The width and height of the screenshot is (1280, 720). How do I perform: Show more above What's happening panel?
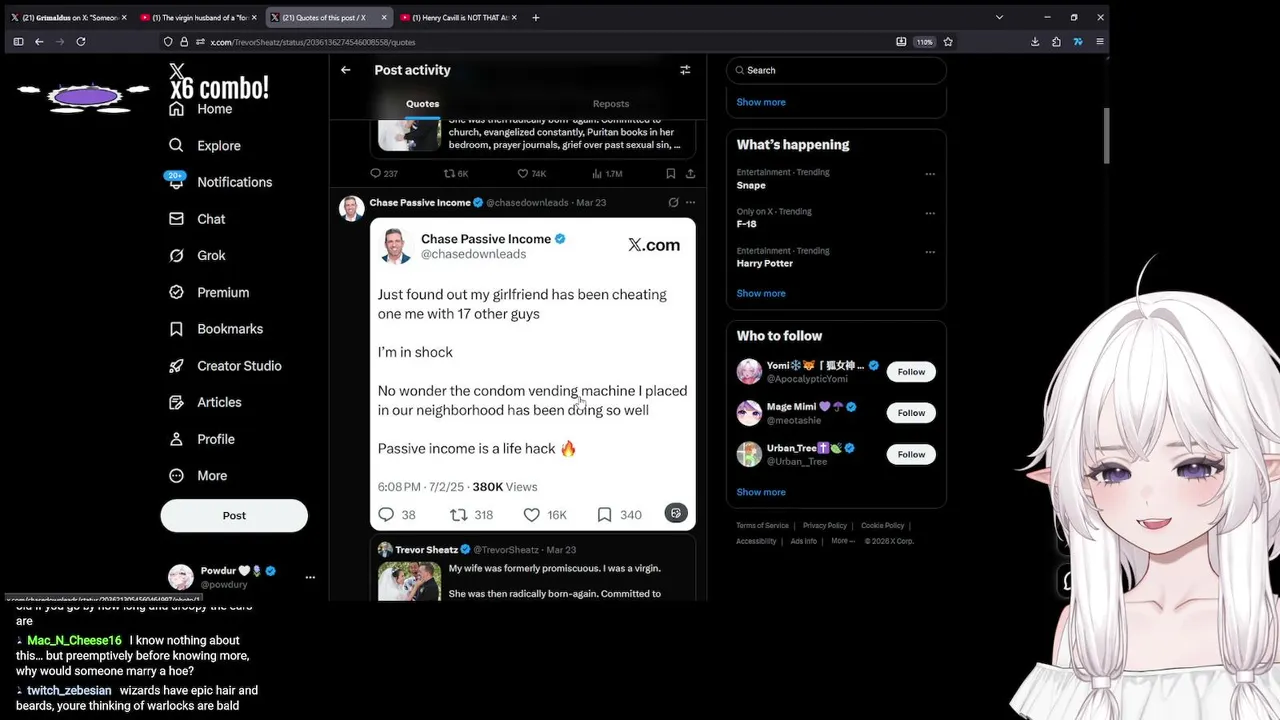[761, 102]
